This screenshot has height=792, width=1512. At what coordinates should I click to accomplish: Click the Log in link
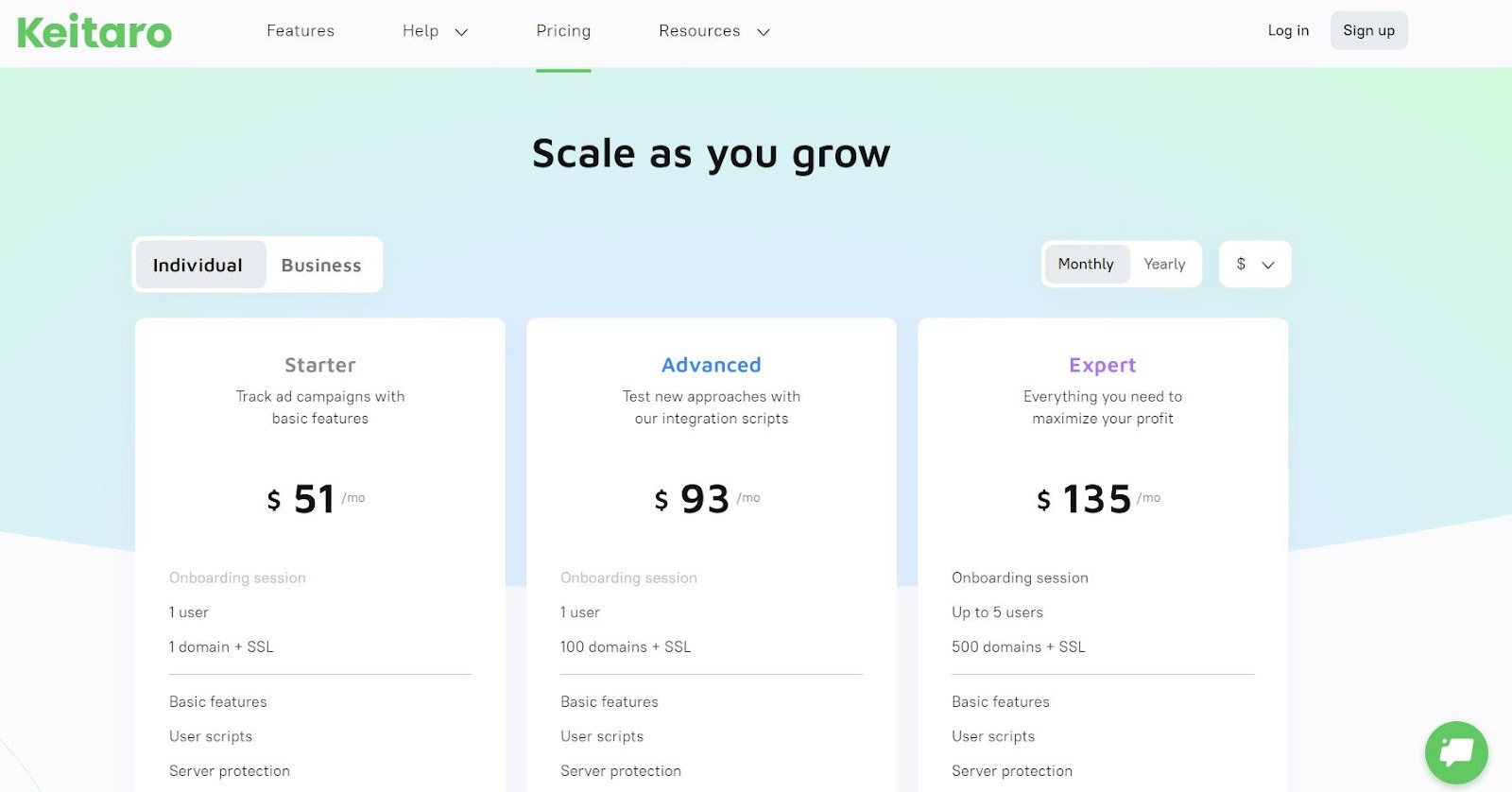pos(1288,30)
